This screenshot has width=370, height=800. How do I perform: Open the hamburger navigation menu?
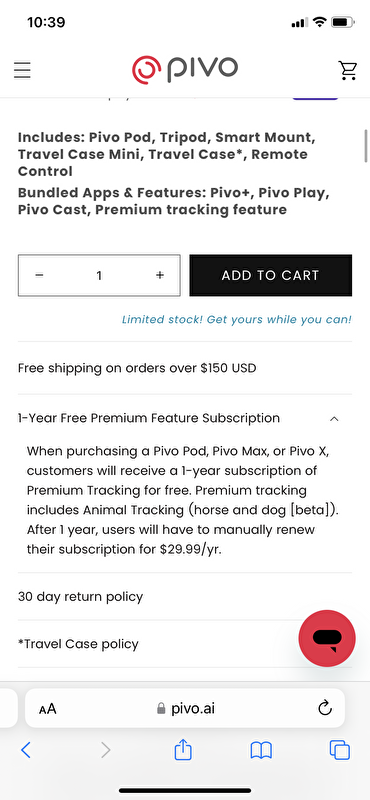pyautogui.click(x=22, y=70)
